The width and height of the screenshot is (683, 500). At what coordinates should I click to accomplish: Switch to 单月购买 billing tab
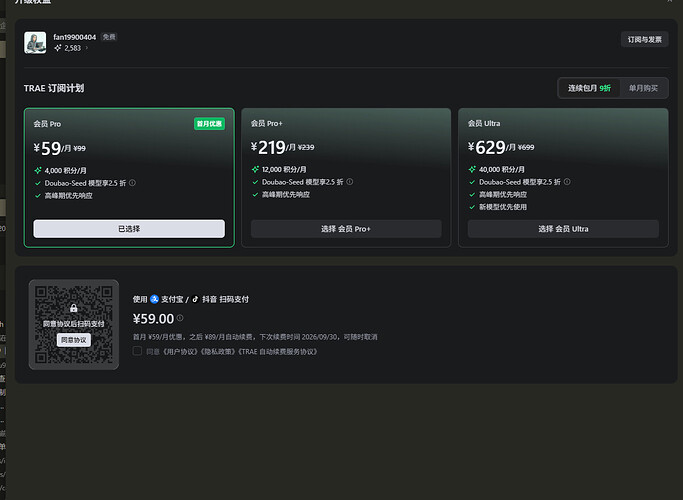pos(643,88)
